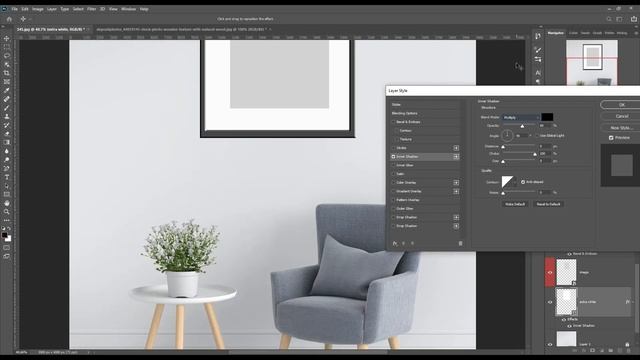The width and height of the screenshot is (640, 360).
Task: Open the Contour picker dropdown
Action: [x=514, y=182]
